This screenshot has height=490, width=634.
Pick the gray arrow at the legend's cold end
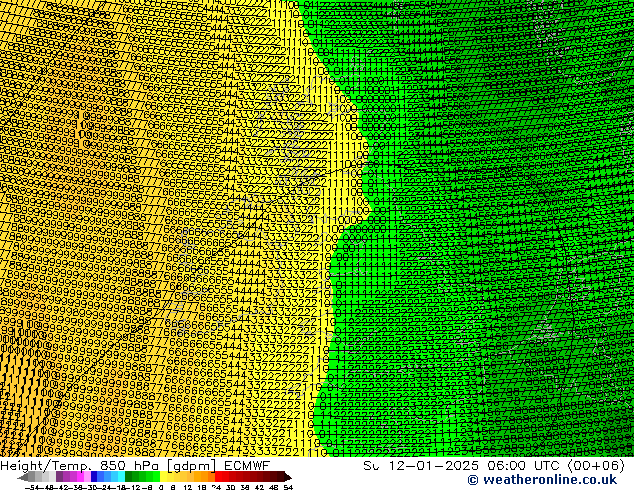tap(23, 478)
